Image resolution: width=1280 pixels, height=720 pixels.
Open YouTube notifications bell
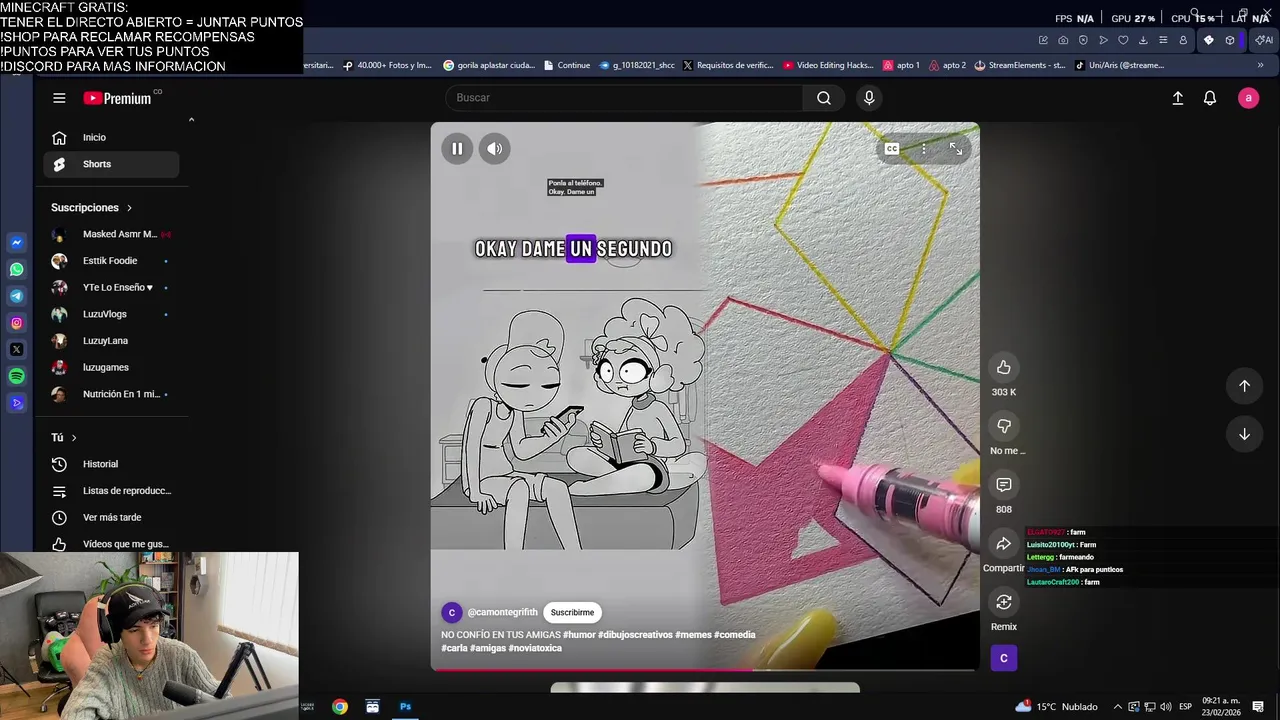[1210, 98]
